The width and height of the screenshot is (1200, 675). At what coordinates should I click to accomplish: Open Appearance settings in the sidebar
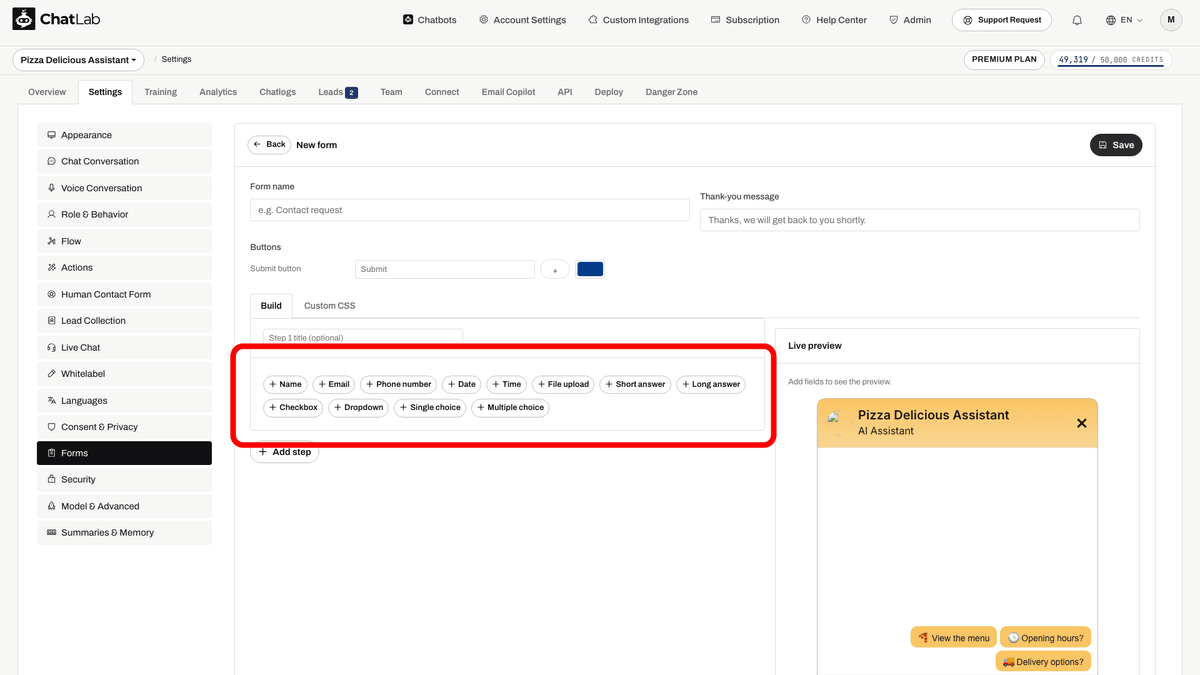(x=124, y=135)
